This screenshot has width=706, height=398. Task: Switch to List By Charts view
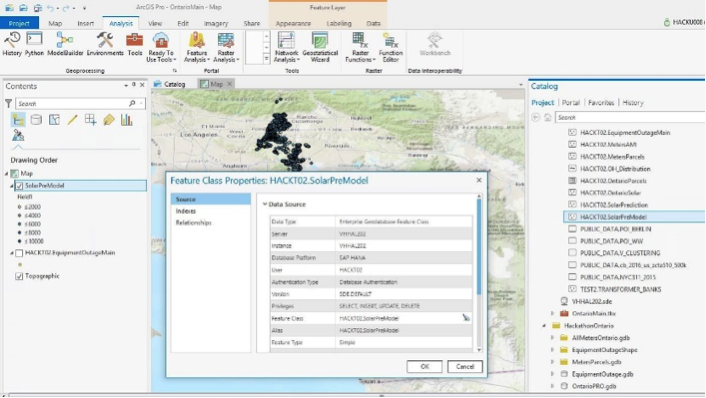pyautogui.click(x=127, y=120)
